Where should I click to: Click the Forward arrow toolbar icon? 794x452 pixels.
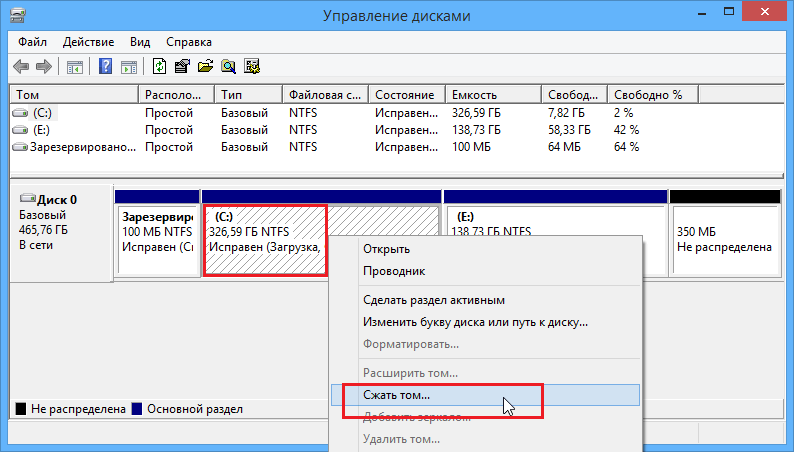[43, 67]
